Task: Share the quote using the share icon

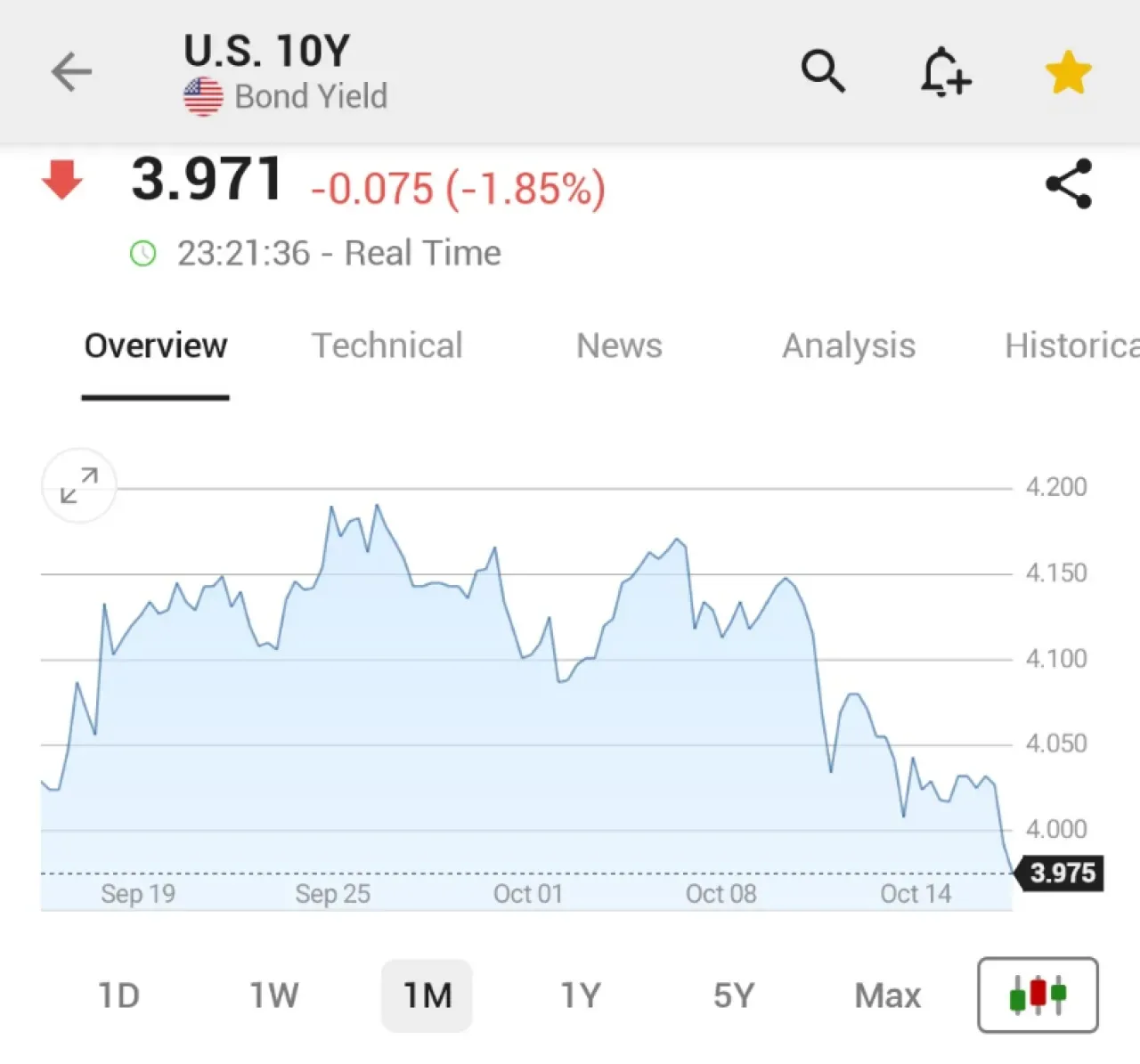Action: click(x=1069, y=183)
